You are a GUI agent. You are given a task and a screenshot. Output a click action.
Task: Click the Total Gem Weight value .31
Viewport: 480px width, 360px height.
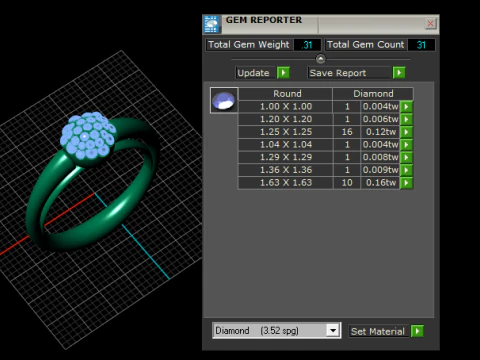(307, 45)
